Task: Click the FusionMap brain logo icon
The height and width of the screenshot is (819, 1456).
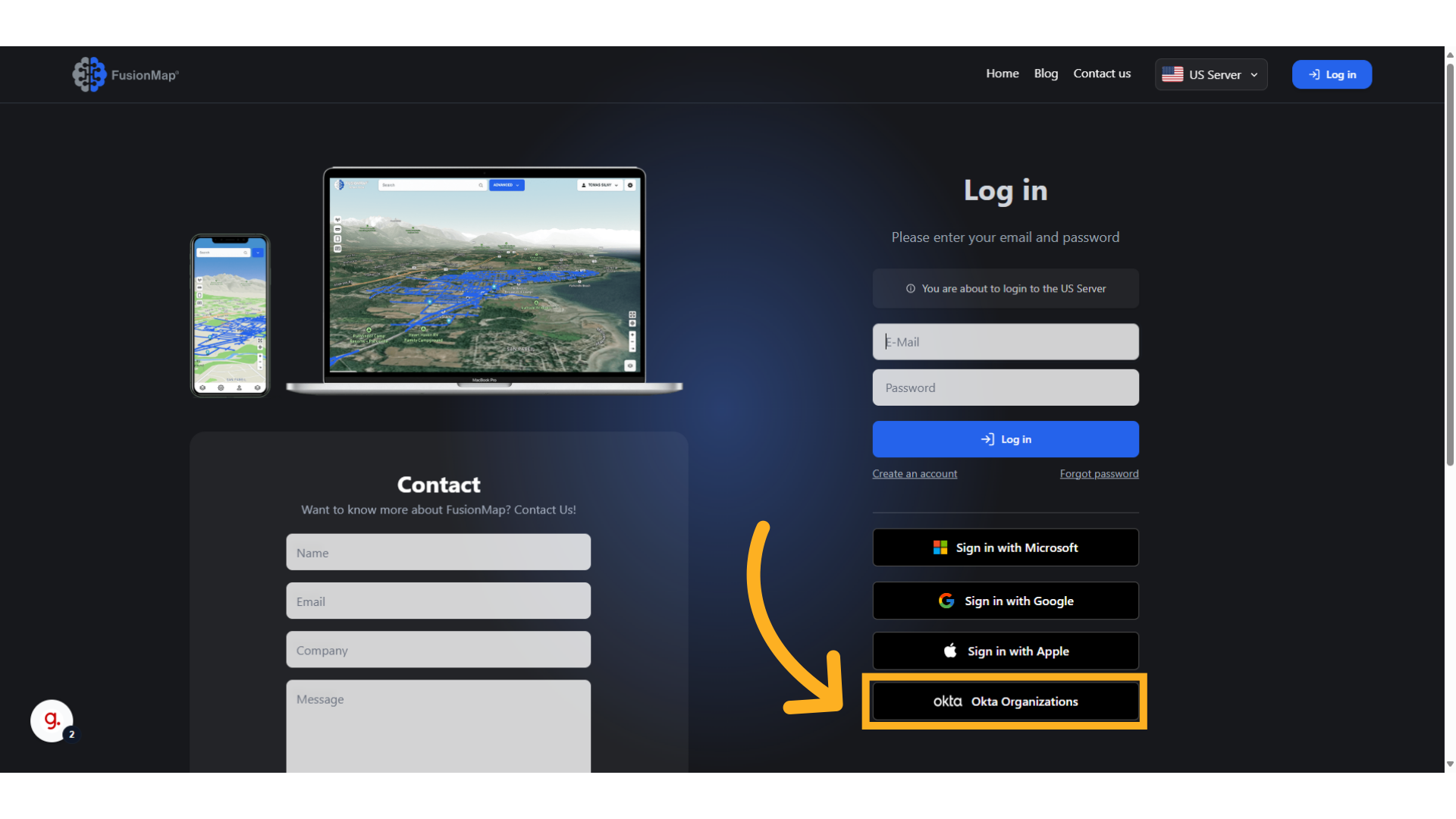Action: point(89,74)
